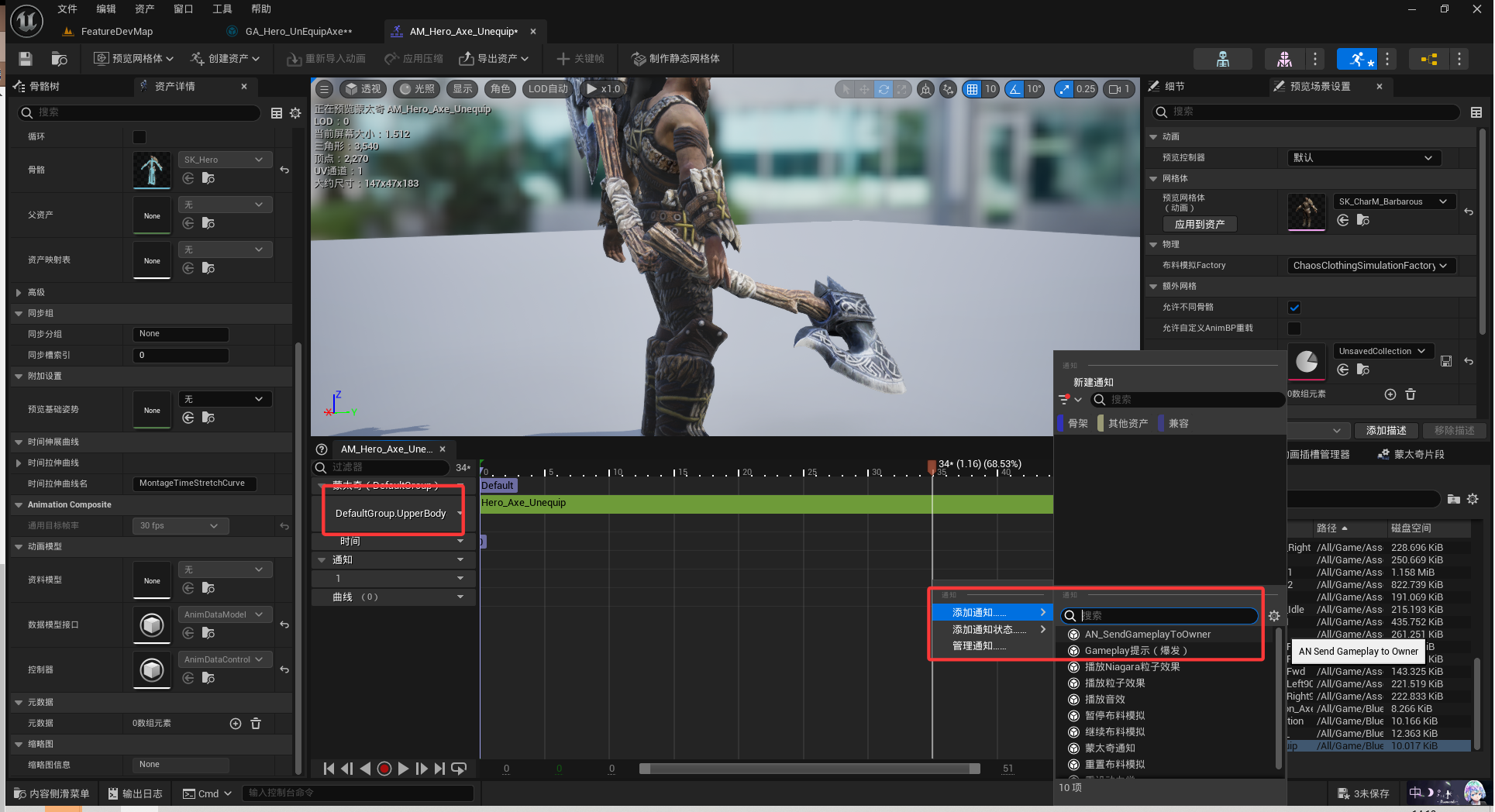Image resolution: width=1495 pixels, height=812 pixels.
Task: Click the 制作静态网格体 toolbar button
Action: (676, 59)
